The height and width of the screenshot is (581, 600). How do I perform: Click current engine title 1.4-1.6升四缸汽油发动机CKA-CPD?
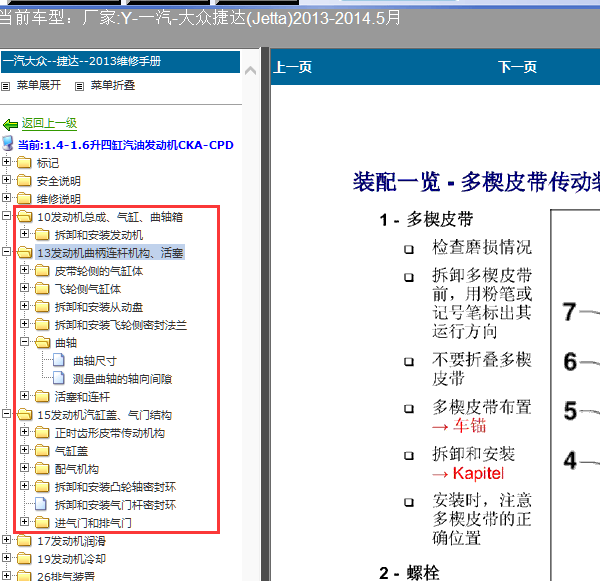[x=126, y=145]
